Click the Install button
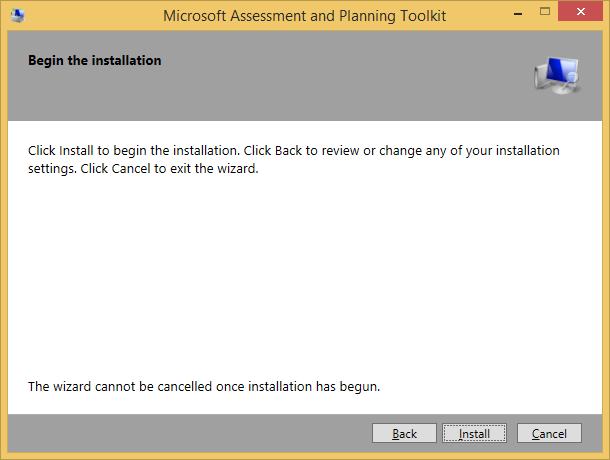The width and height of the screenshot is (610, 460). pos(474,433)
